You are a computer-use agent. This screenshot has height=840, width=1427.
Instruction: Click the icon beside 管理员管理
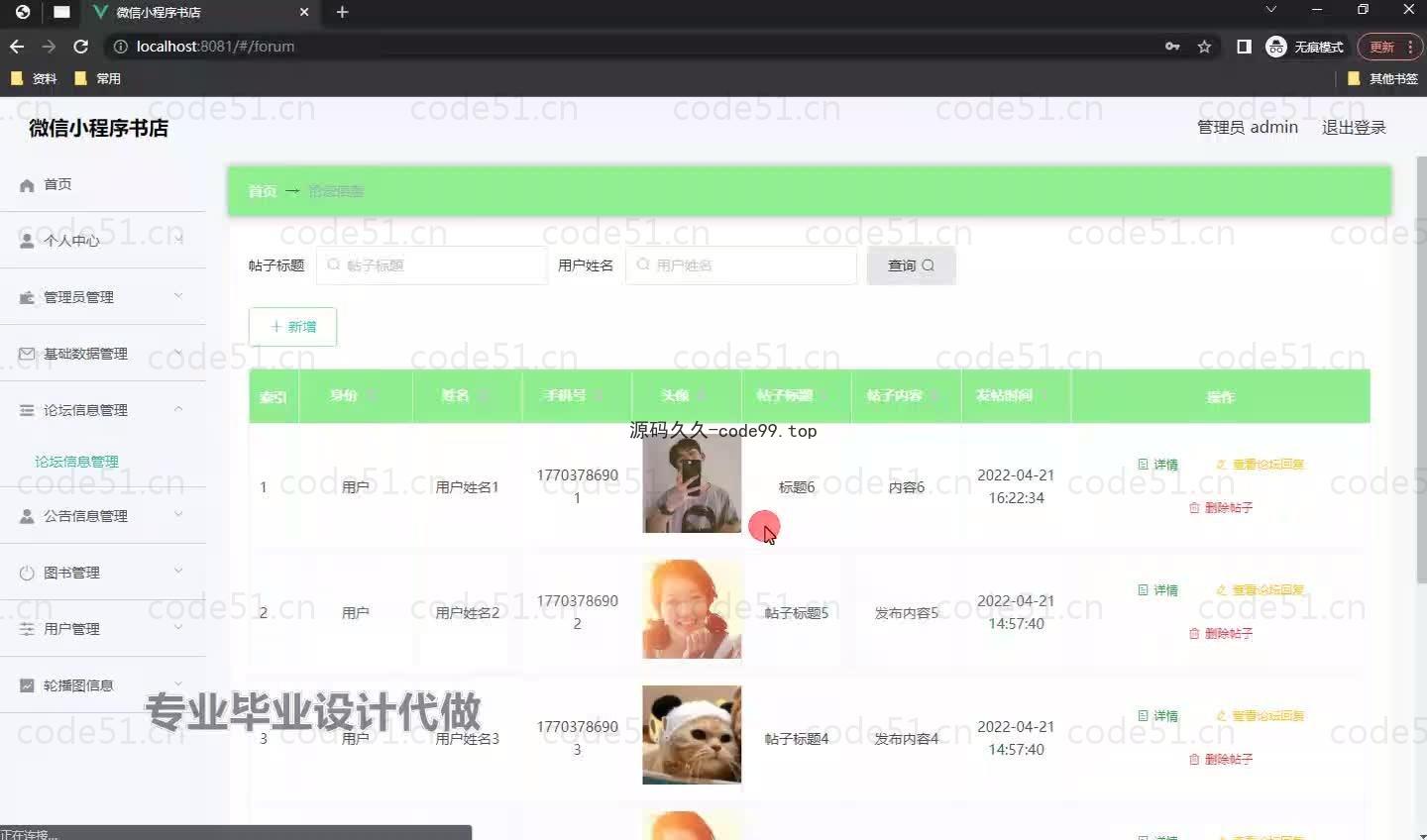coord(27,297)
